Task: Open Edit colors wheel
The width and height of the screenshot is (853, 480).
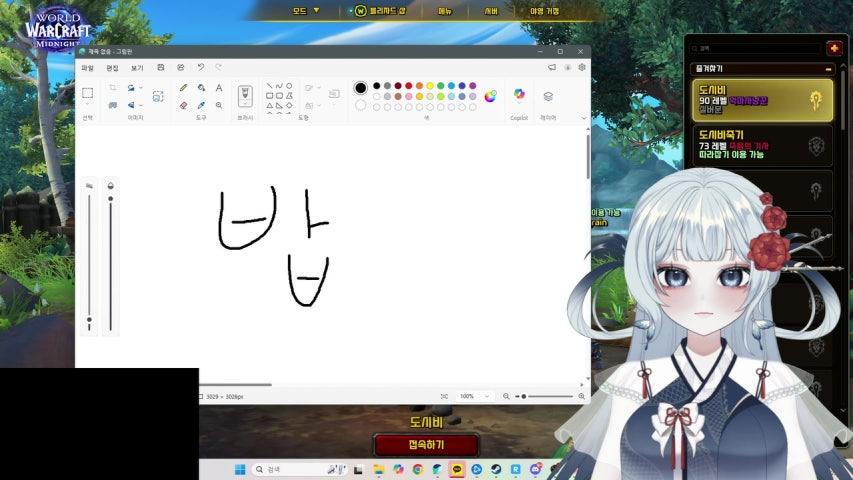Action: [x=490, y=96]
